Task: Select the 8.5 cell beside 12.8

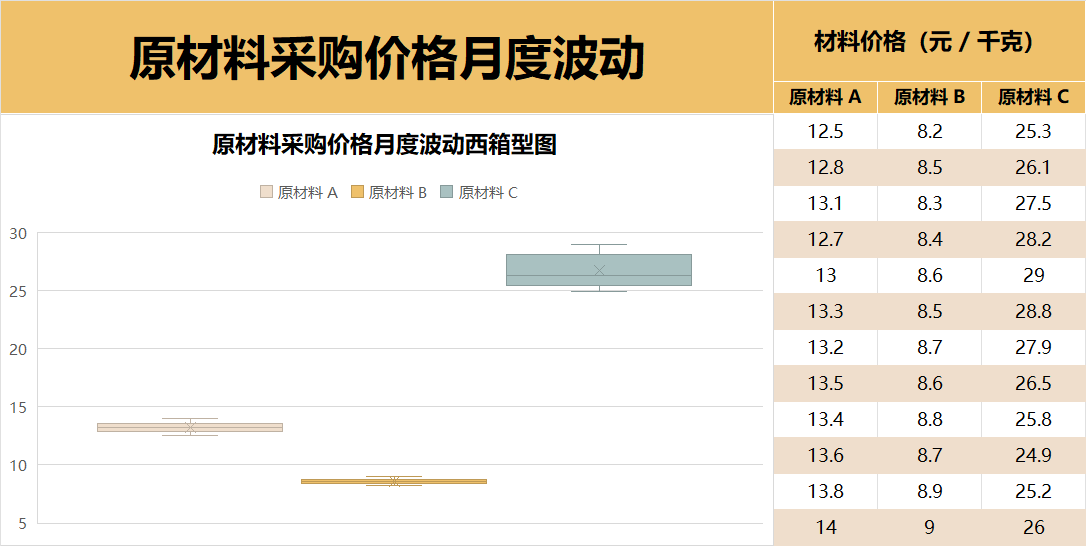Action: tap(929, 168)
